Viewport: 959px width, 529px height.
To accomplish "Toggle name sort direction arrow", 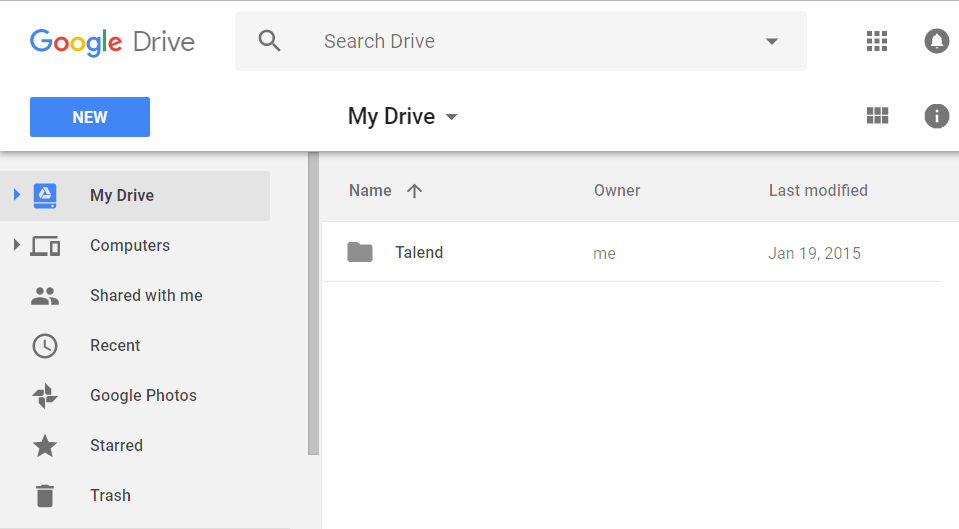I will (415, 191).
